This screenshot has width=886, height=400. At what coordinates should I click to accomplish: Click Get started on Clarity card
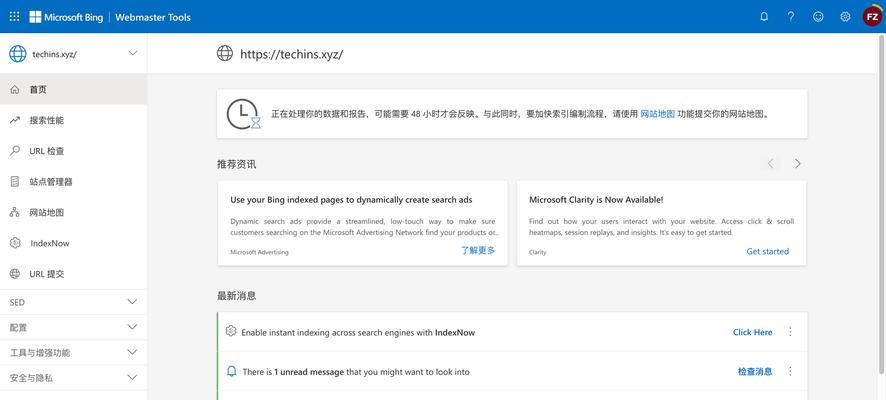coord(767,251)
